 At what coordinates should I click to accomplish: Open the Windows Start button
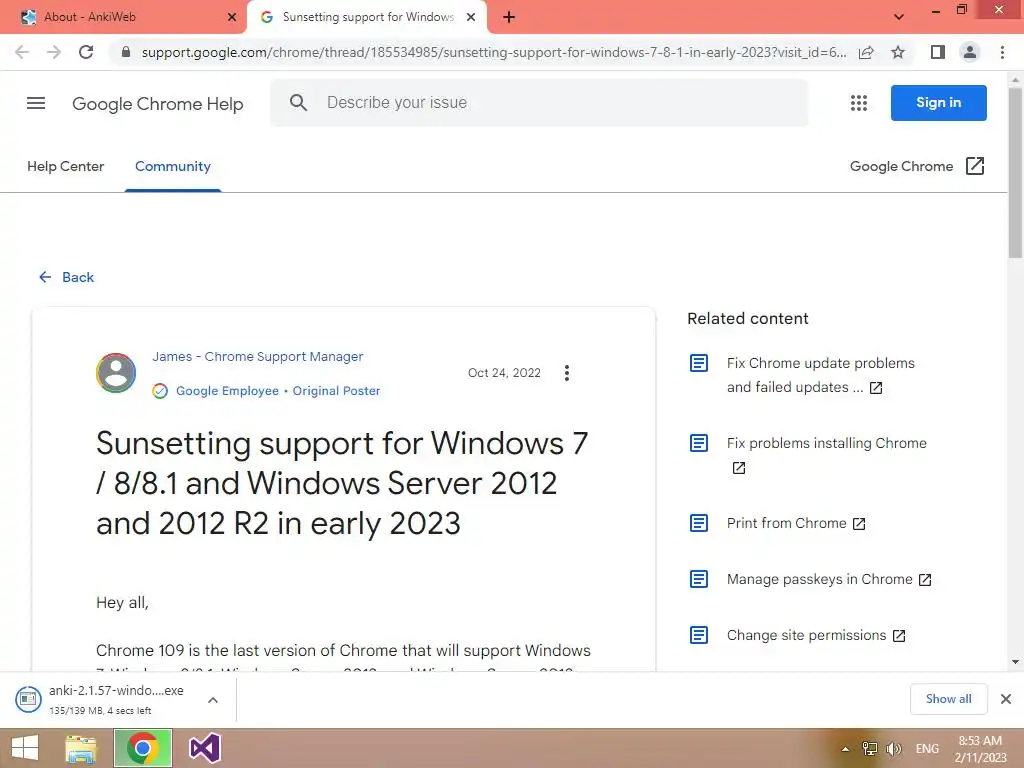click(25, 748)
